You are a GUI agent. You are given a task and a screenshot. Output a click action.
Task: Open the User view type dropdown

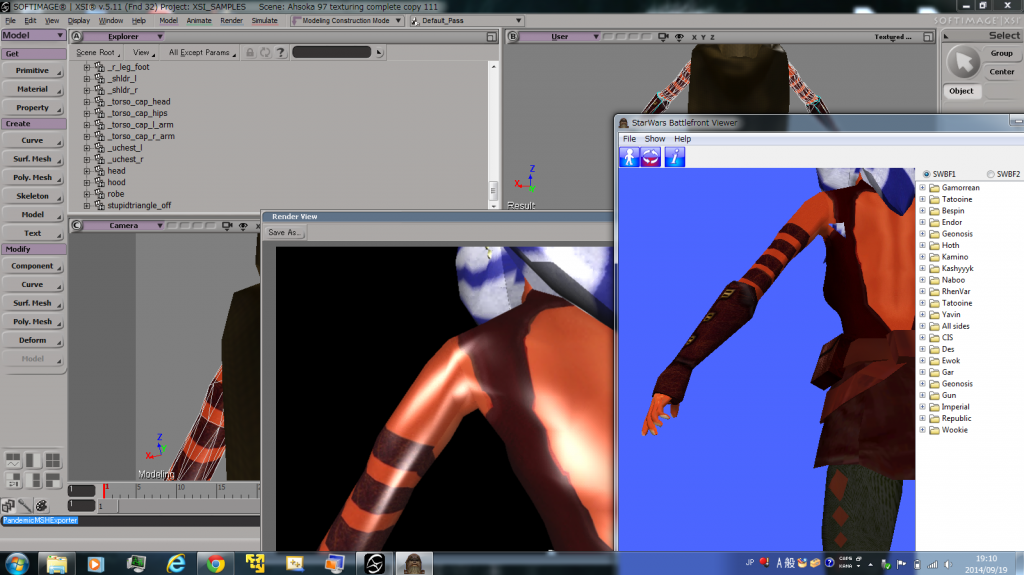[x=560, y=37]
